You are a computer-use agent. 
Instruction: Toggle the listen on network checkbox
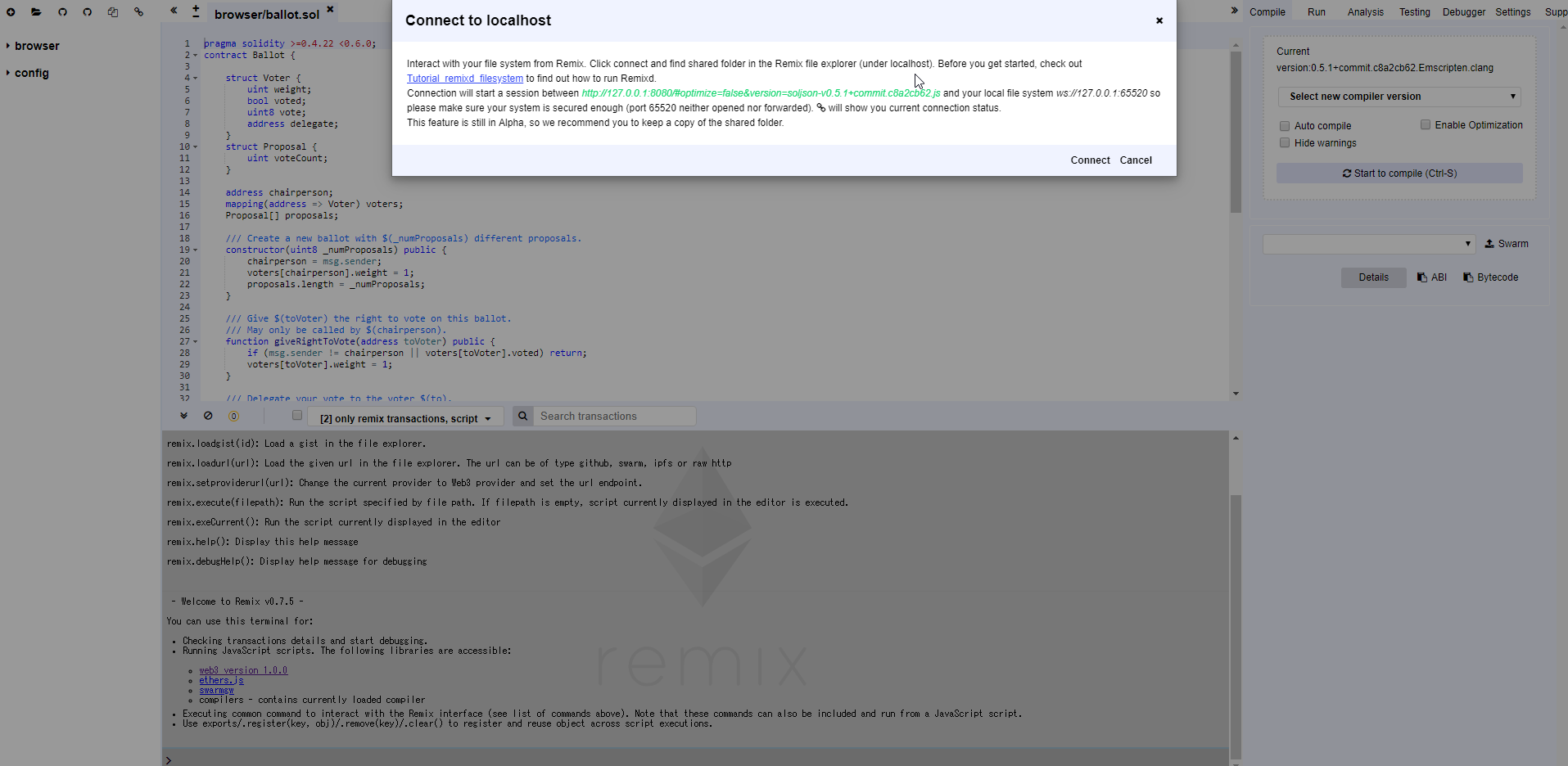(x=296, y=415)
